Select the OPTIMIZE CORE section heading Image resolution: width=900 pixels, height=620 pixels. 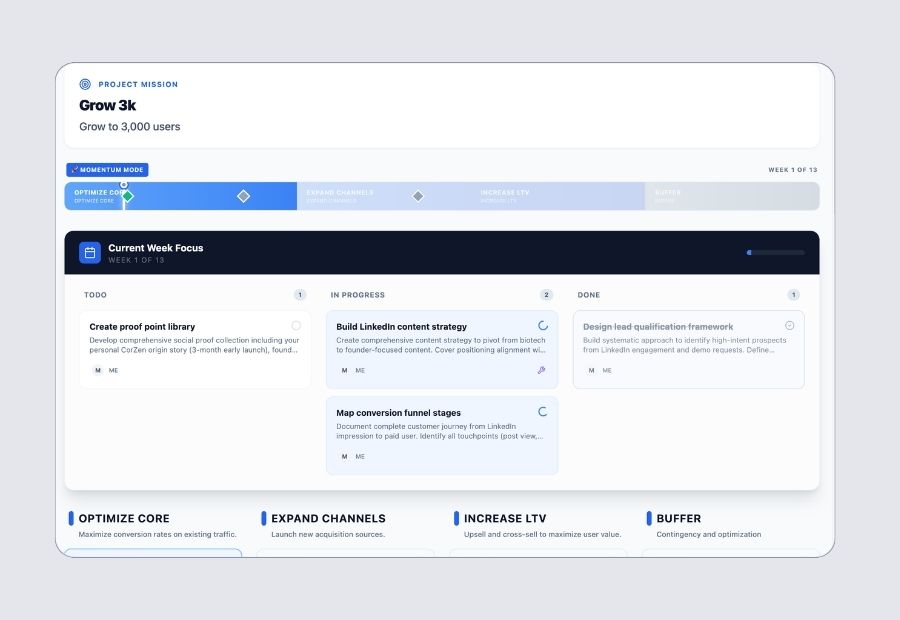[x=124, y=518]
